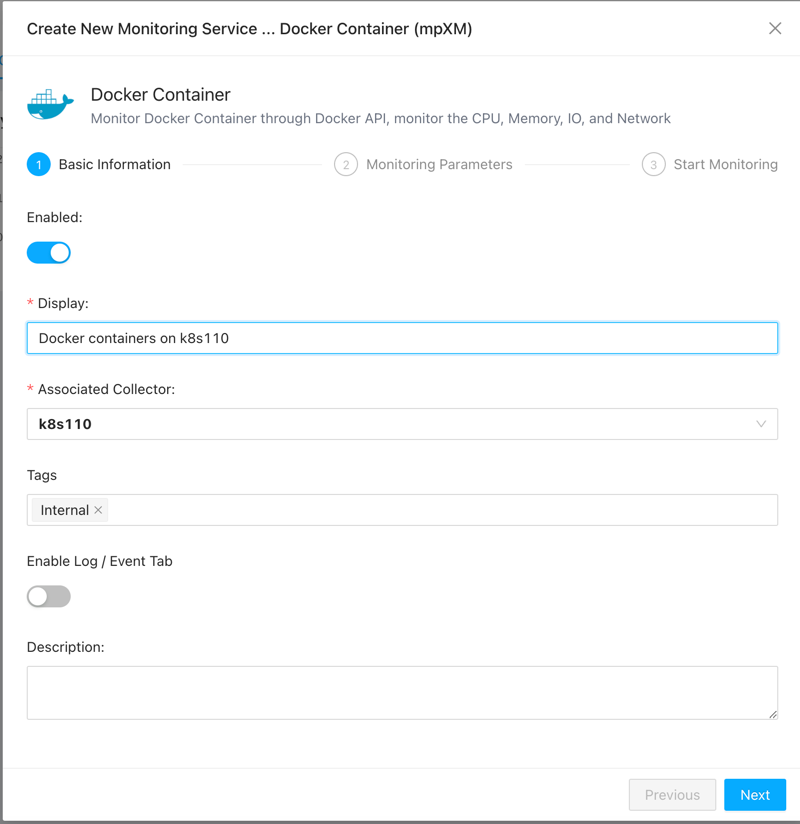Go to Monitoring Parameters step label

click(439, 165)
